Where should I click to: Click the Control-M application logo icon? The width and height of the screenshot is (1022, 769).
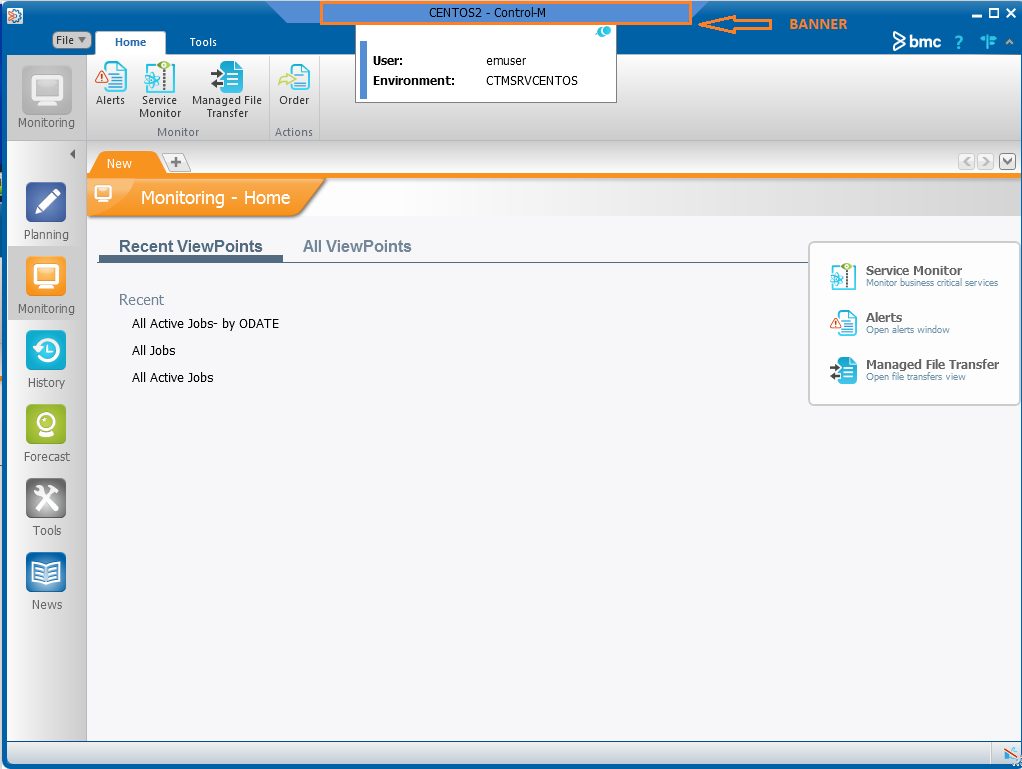click(x=14, y=16)
